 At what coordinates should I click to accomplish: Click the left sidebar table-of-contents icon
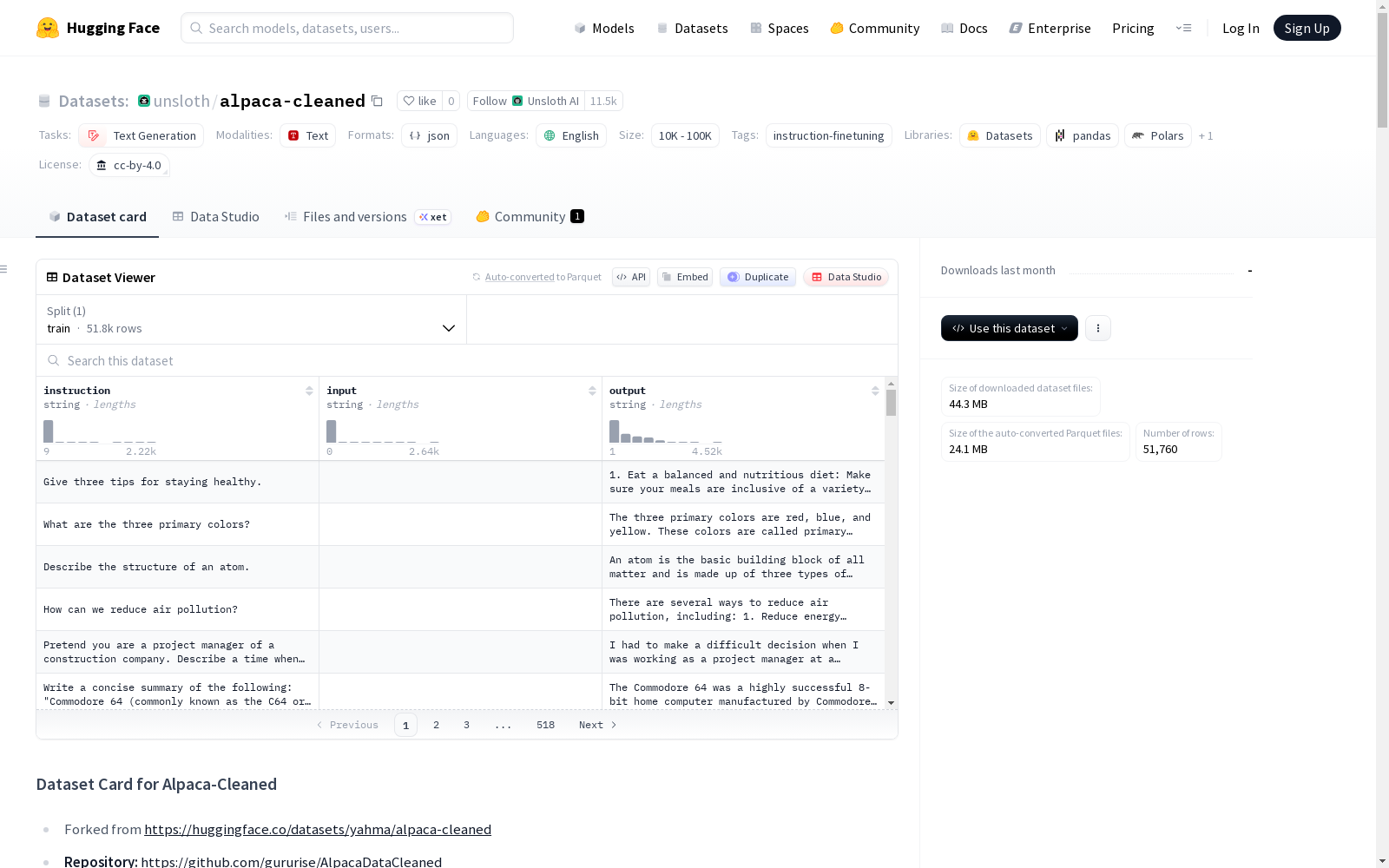tap(3, 269)
